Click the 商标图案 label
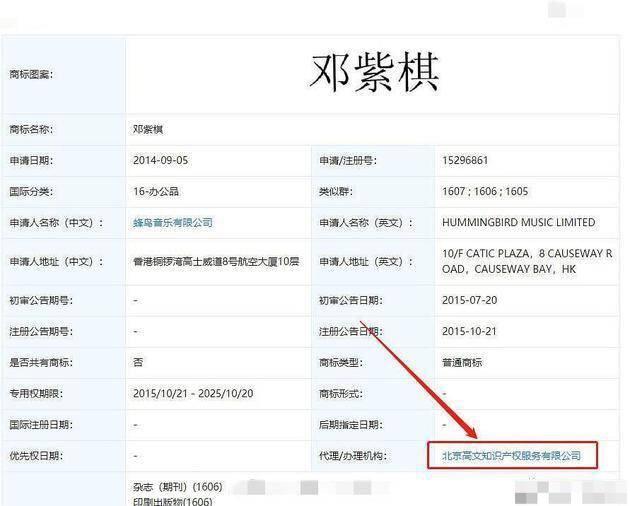630x506 pixels. click(31, 74)
